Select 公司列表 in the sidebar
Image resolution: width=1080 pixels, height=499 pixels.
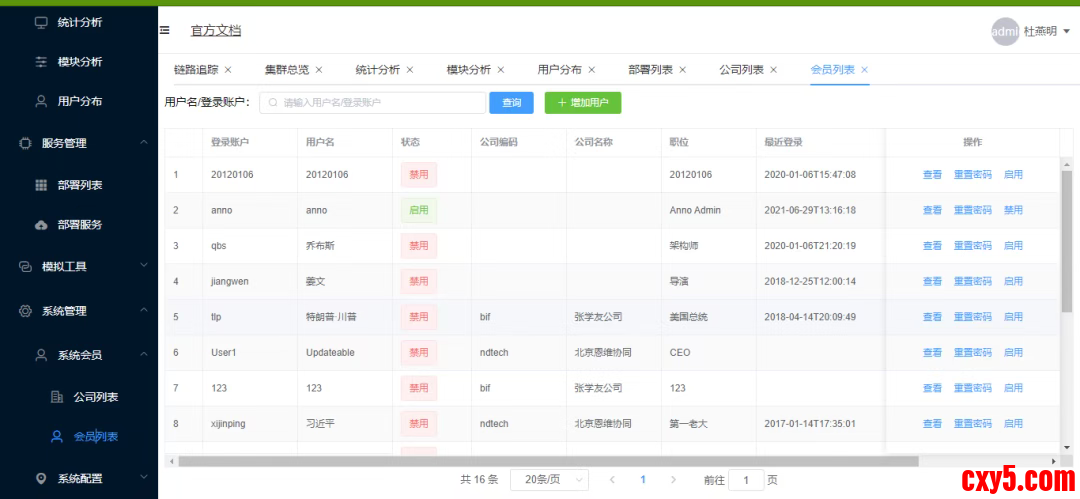click(95, 397)
